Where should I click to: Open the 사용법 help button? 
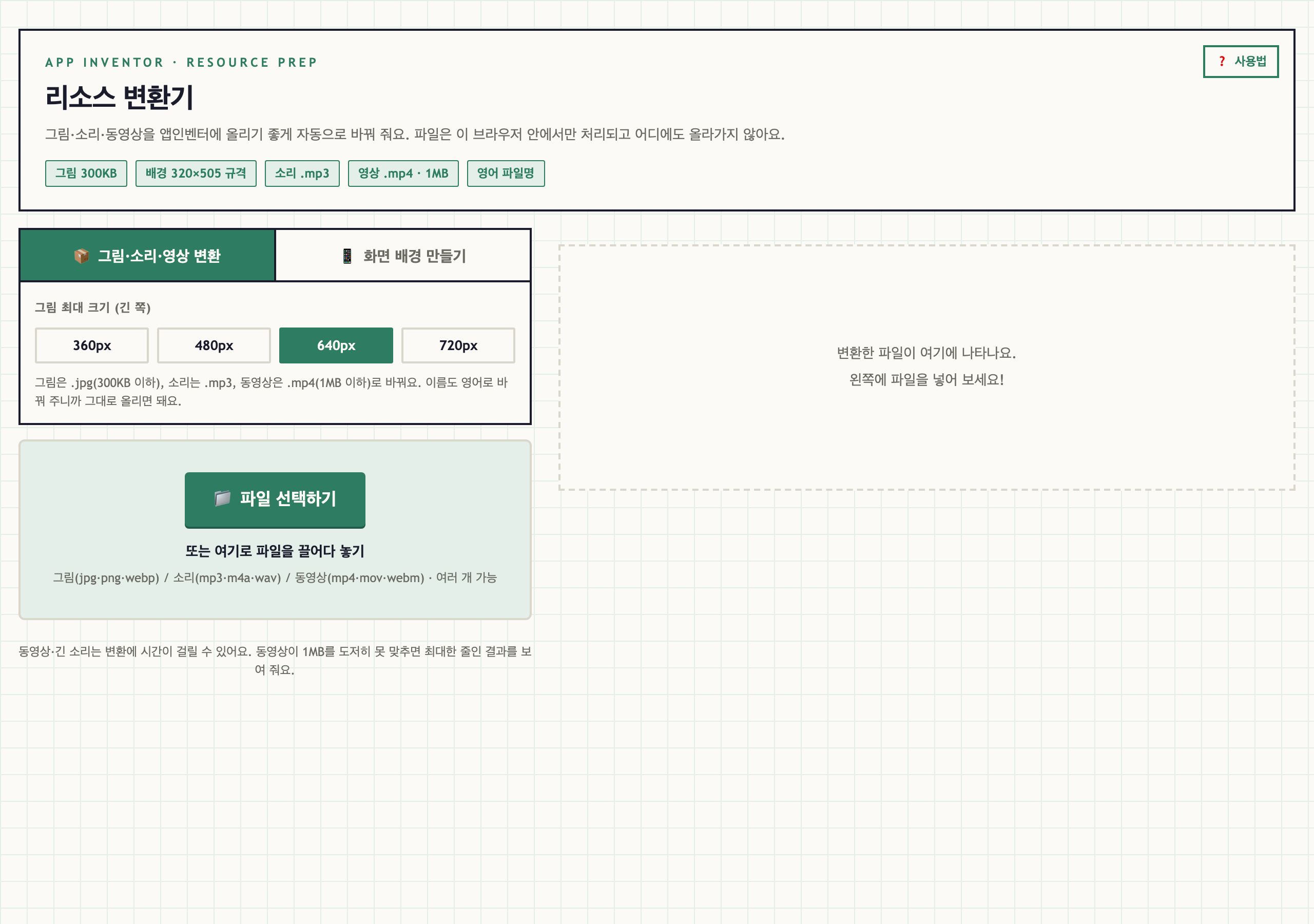[1240, 61]
